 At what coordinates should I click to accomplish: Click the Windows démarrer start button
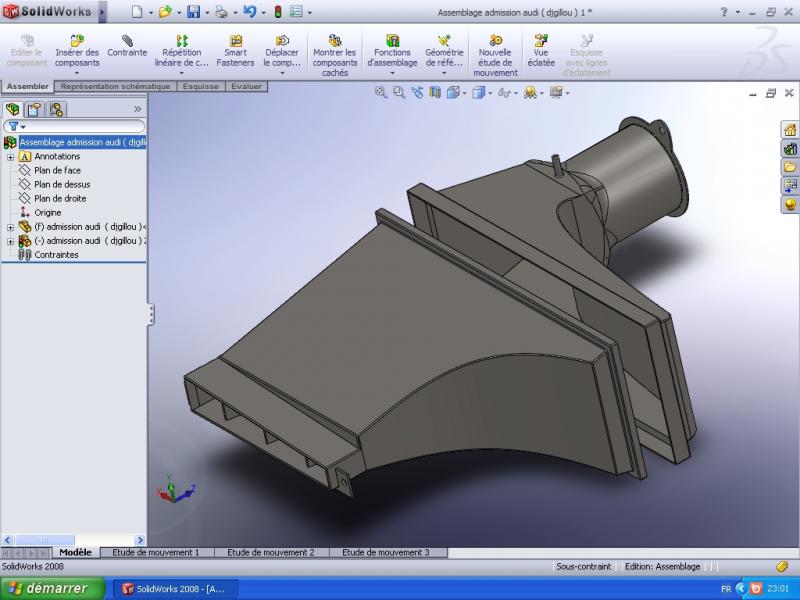52,588
